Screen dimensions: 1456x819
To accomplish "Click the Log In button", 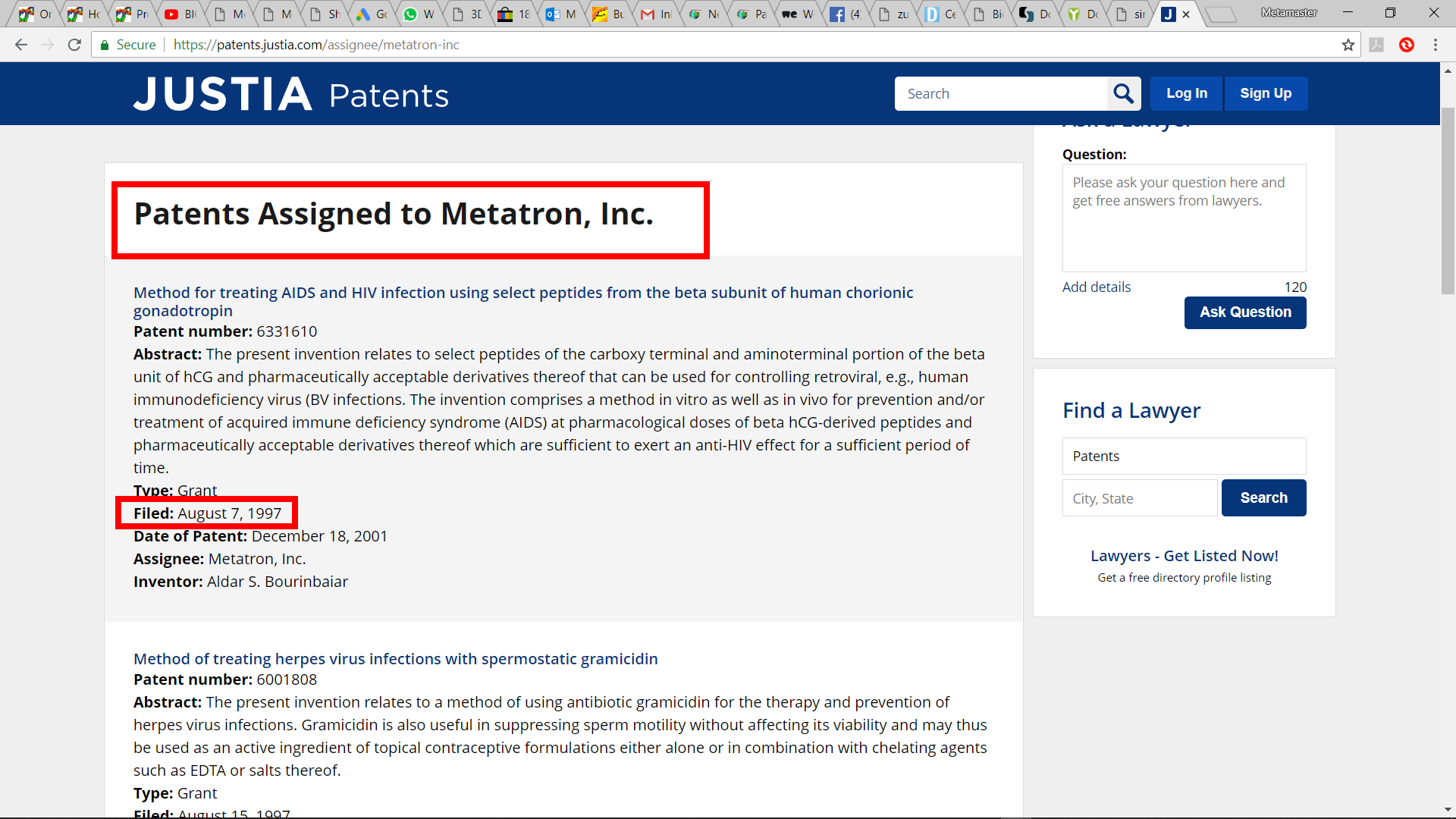I will tap(1186, 94).
